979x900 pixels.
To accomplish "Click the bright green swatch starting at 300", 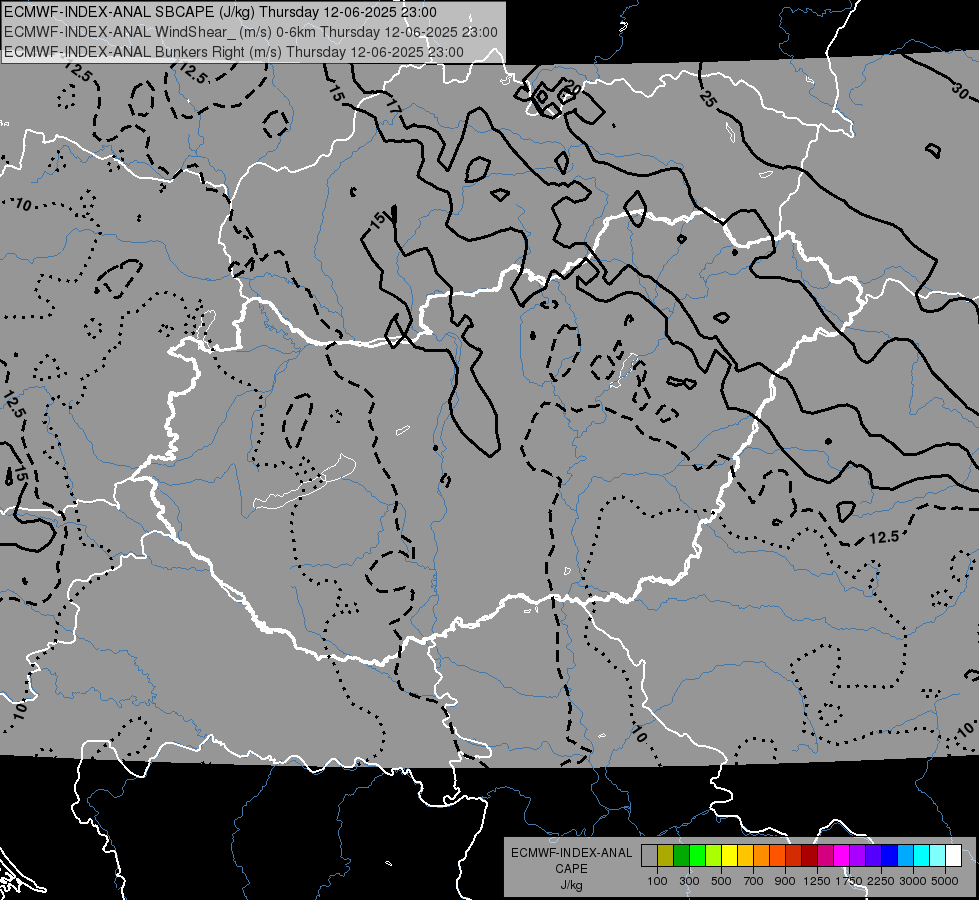I will pyautogui.click(x=697, y=856).
